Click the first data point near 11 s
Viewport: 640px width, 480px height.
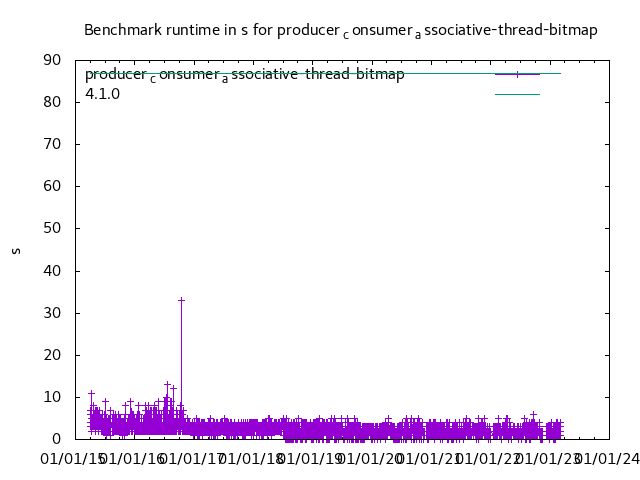coord(91,393)
